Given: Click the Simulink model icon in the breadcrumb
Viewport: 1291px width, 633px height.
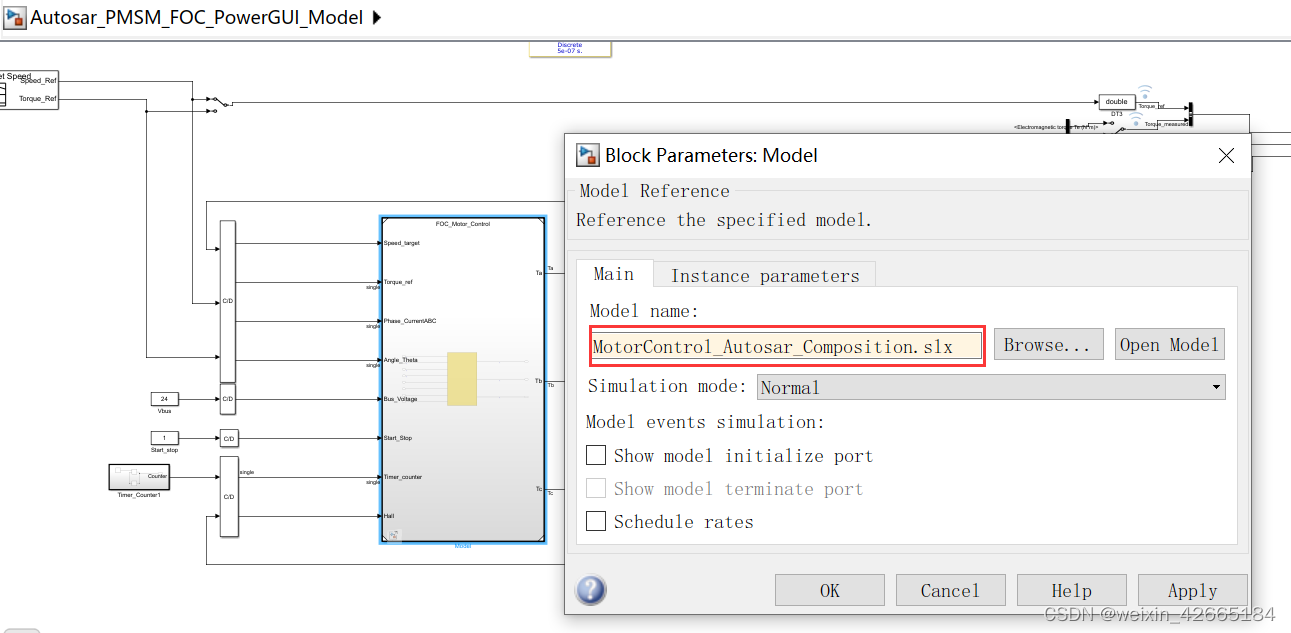Looking at the screenshot, I should [14, 17].
